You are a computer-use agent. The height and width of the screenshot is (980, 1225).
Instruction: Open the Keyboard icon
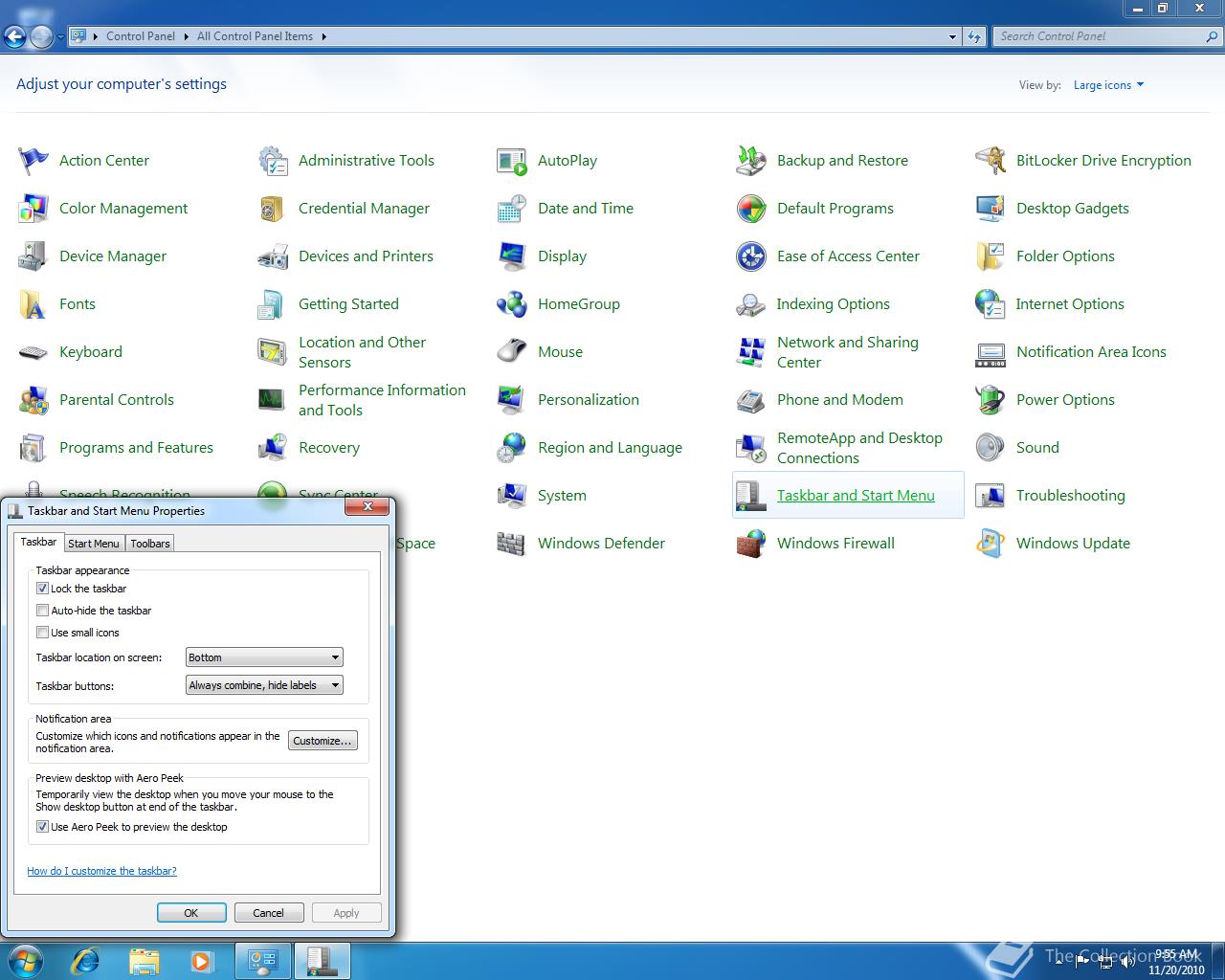33,352
